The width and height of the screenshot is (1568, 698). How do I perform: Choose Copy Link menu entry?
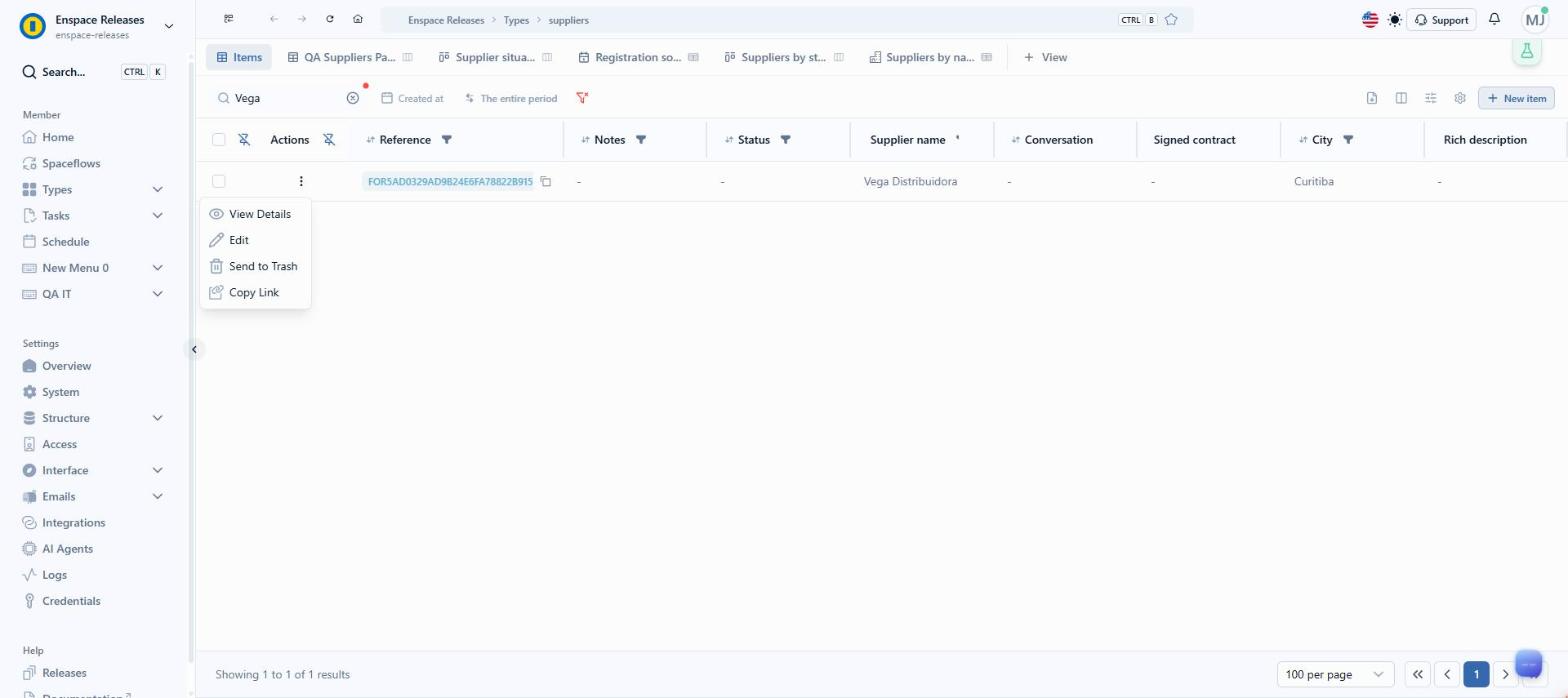(255, 292)
